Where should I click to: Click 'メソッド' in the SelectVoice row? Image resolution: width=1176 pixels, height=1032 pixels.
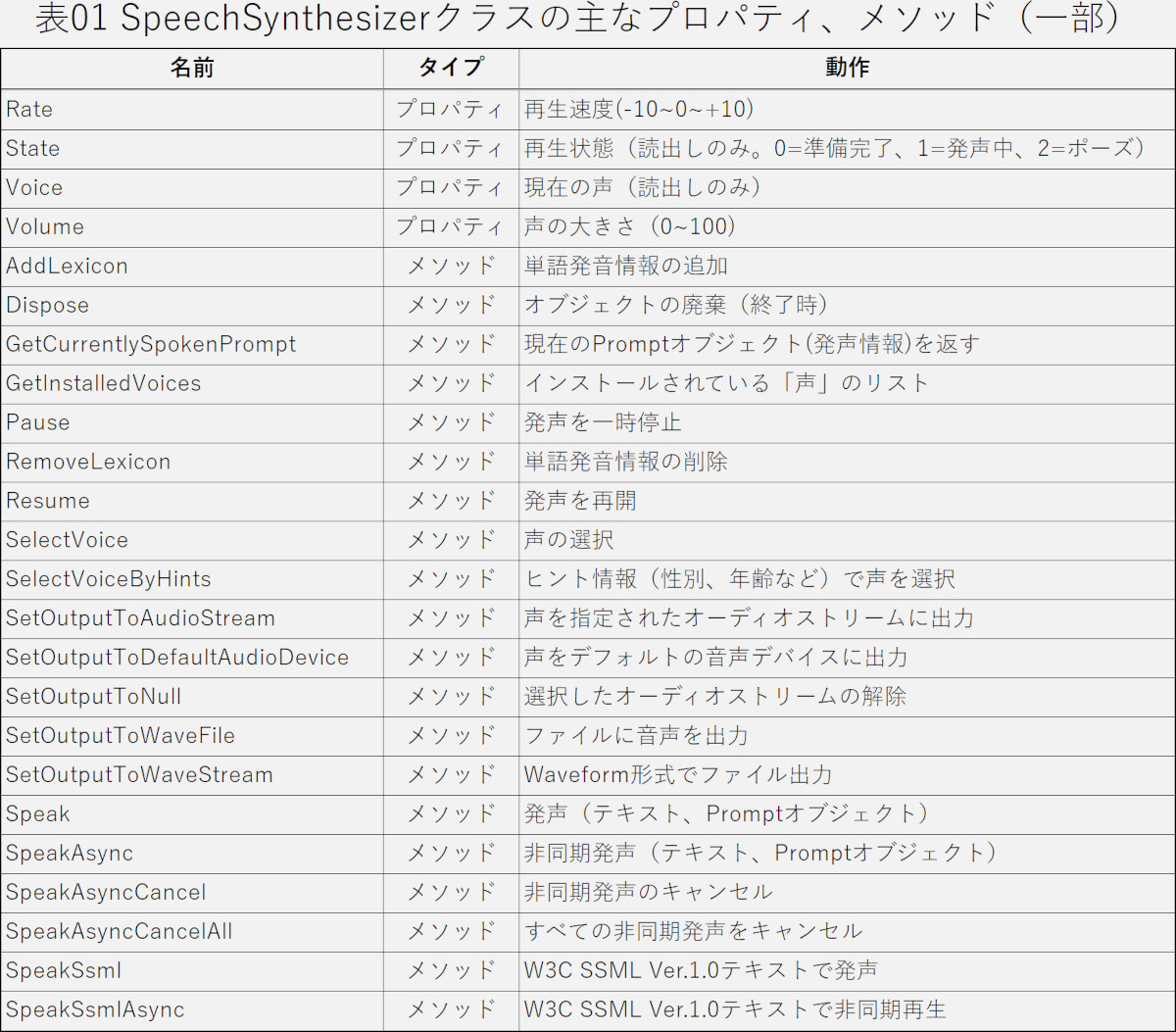pyautogui.click(x=451, y=540)
